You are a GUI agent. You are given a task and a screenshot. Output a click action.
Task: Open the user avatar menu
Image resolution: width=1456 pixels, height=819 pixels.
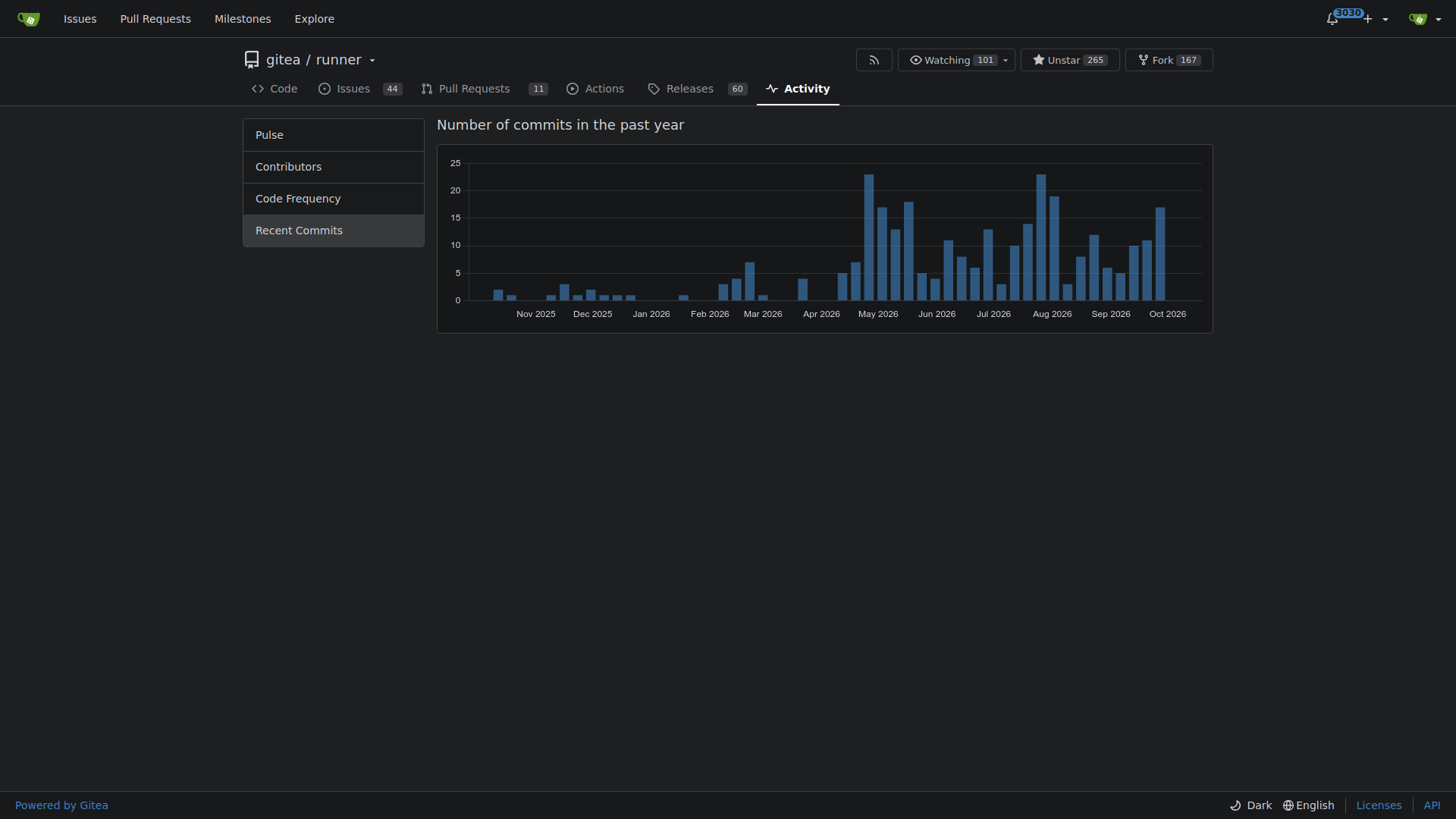[1425, 19]
